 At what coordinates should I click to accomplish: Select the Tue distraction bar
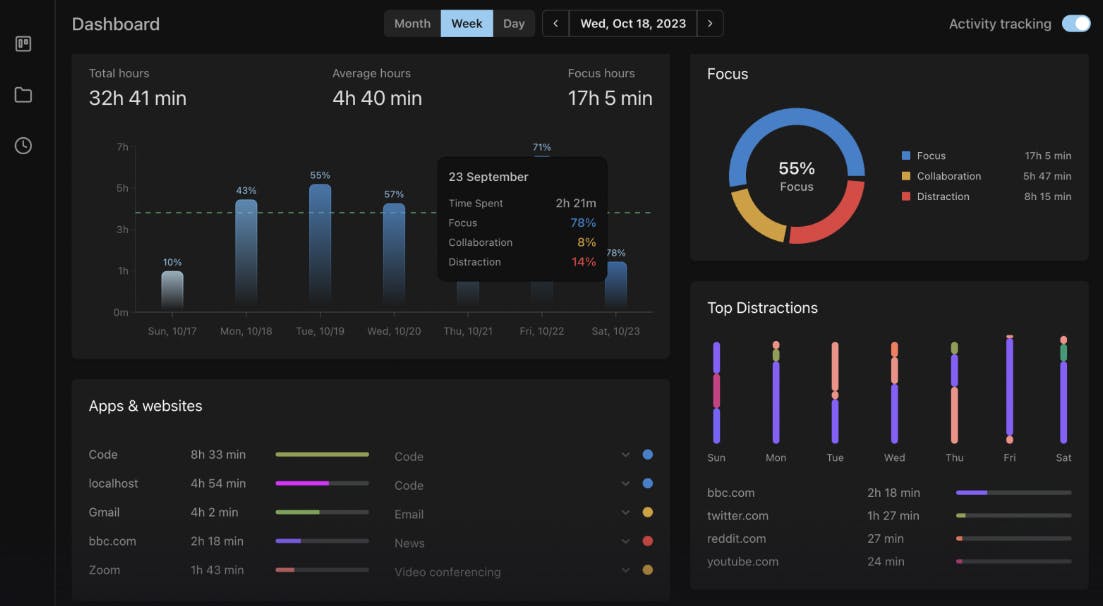835,392
